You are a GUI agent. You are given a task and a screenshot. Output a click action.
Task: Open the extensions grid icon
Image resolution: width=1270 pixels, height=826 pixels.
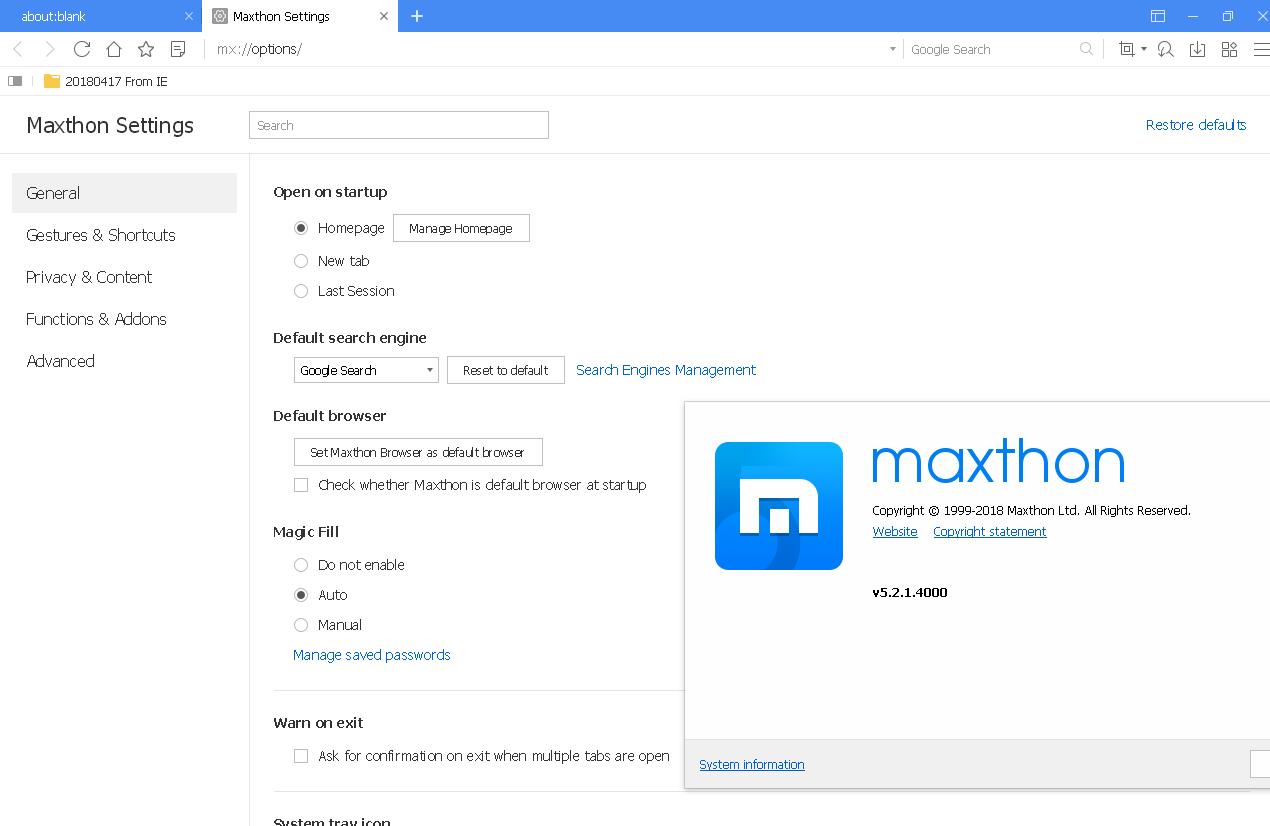[1229, 49]
